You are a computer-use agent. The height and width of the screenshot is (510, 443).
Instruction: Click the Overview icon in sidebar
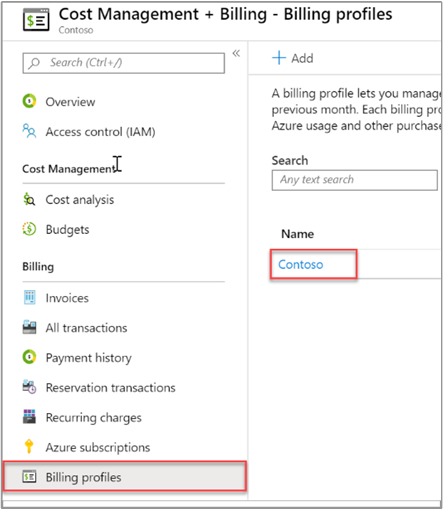29,101
